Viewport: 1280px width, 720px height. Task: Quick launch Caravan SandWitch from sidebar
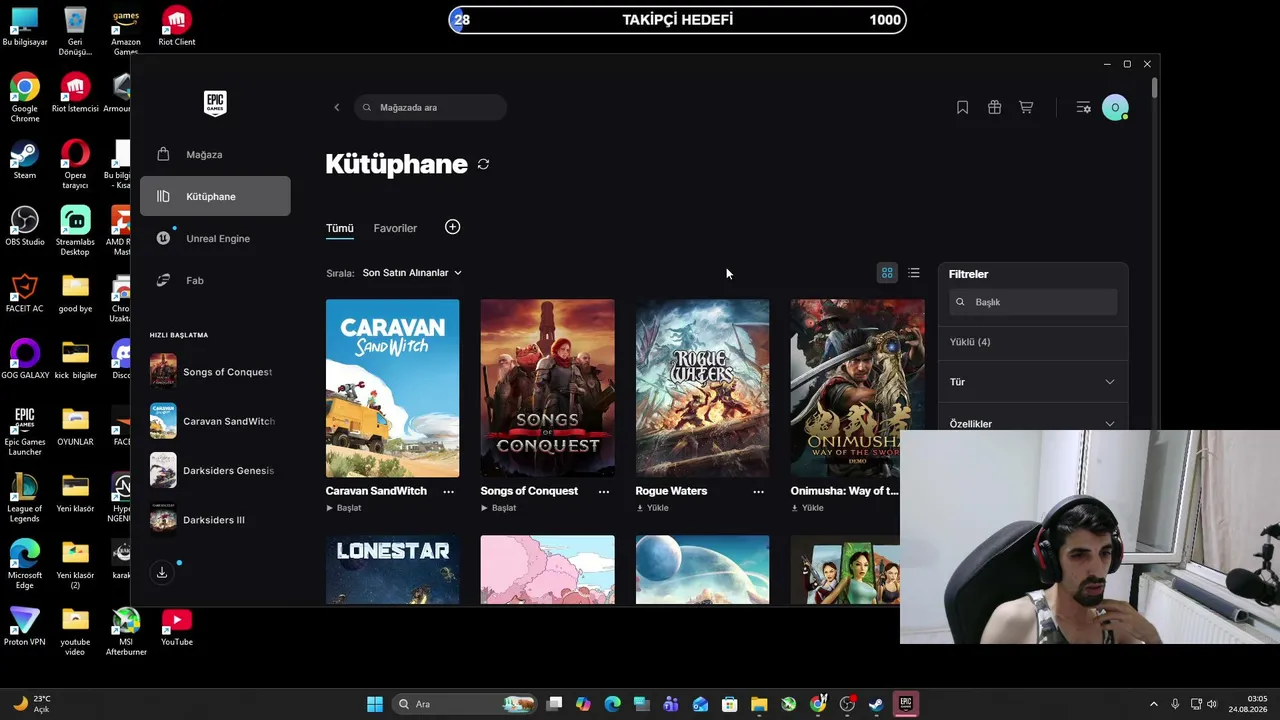click(x=215, y=421)
